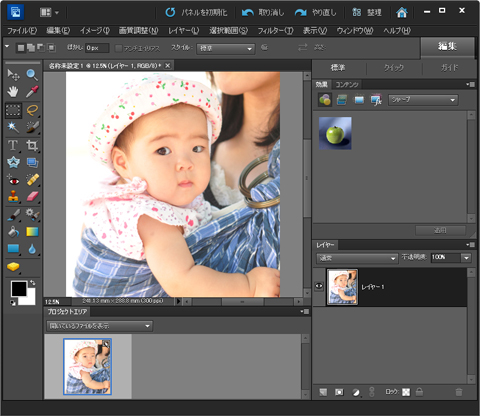Viewport: 480px width, 416px height.
Task: Select the Quick Selection brush tool
Action: pos(32,127)
